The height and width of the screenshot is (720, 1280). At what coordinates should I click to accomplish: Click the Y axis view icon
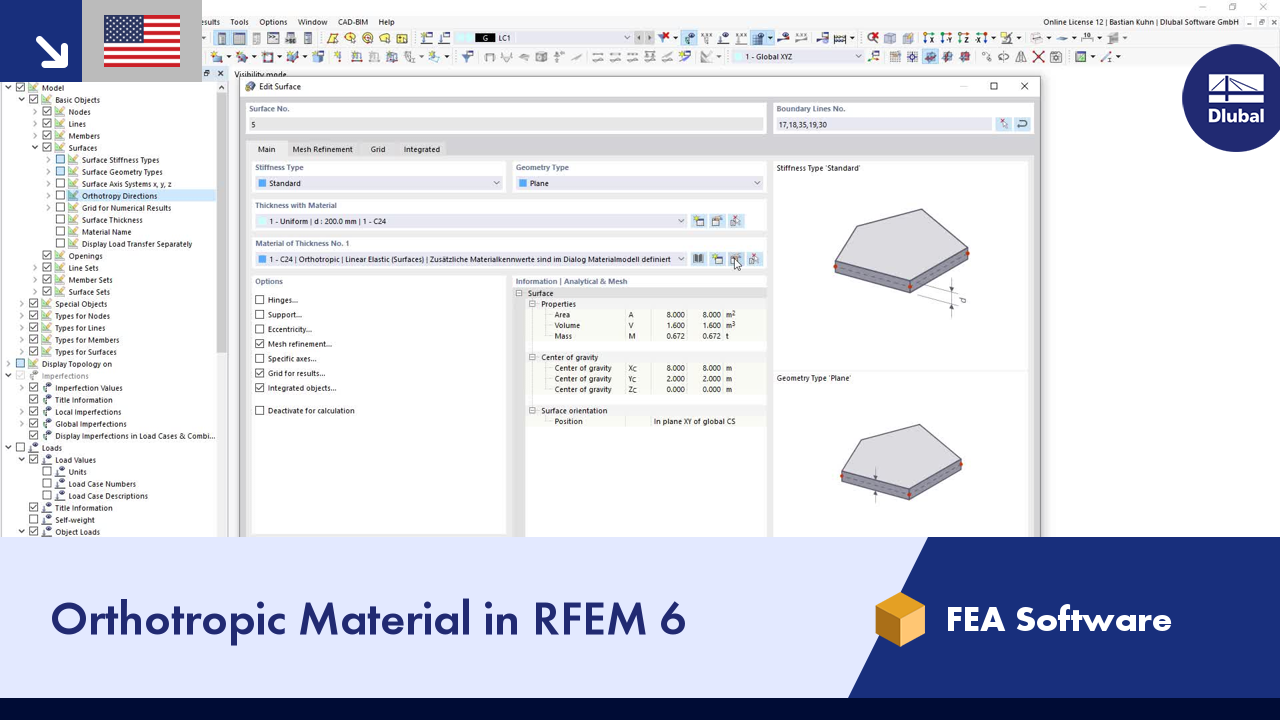click(x=947, y=38)
